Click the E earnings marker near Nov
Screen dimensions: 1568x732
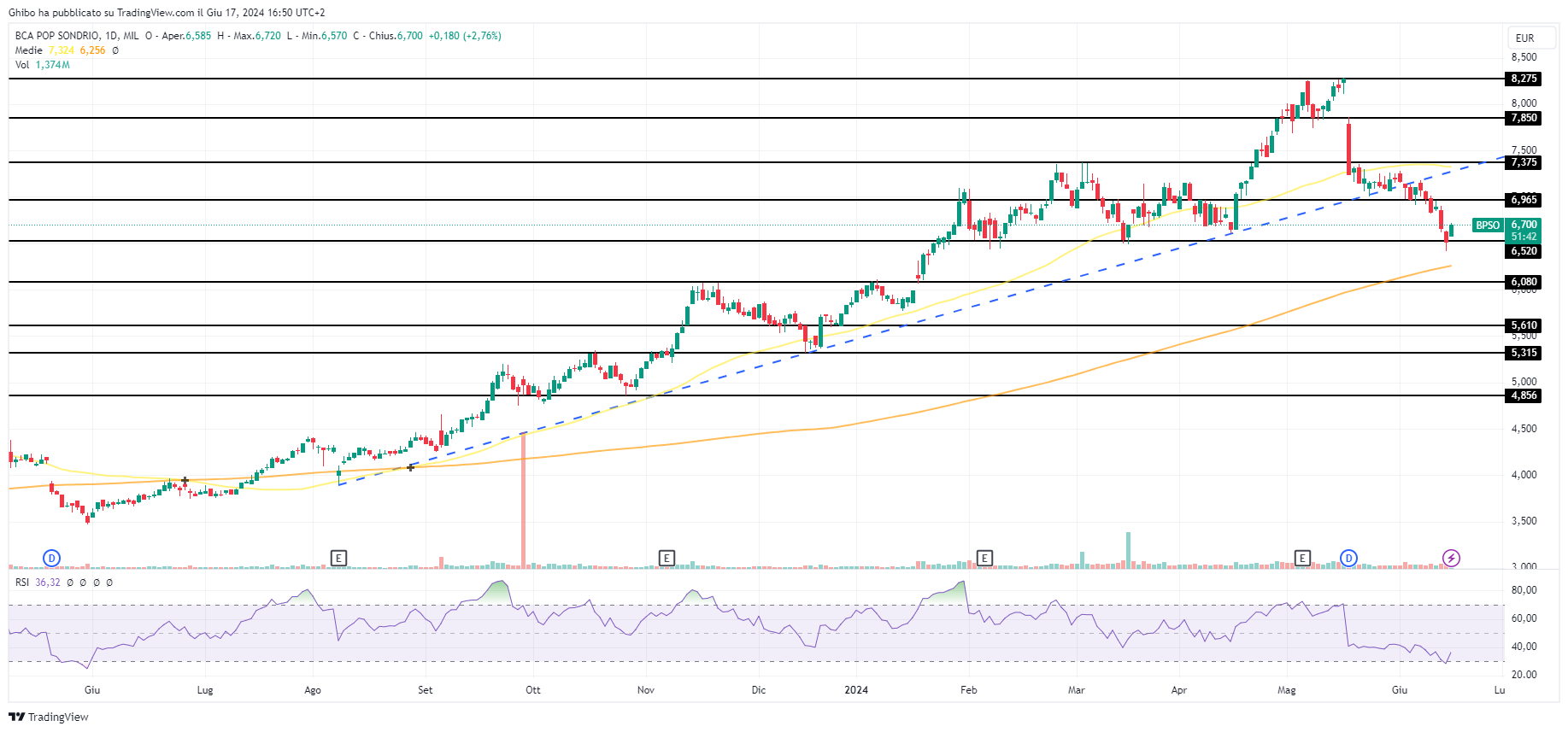click(x=667, y=558)
